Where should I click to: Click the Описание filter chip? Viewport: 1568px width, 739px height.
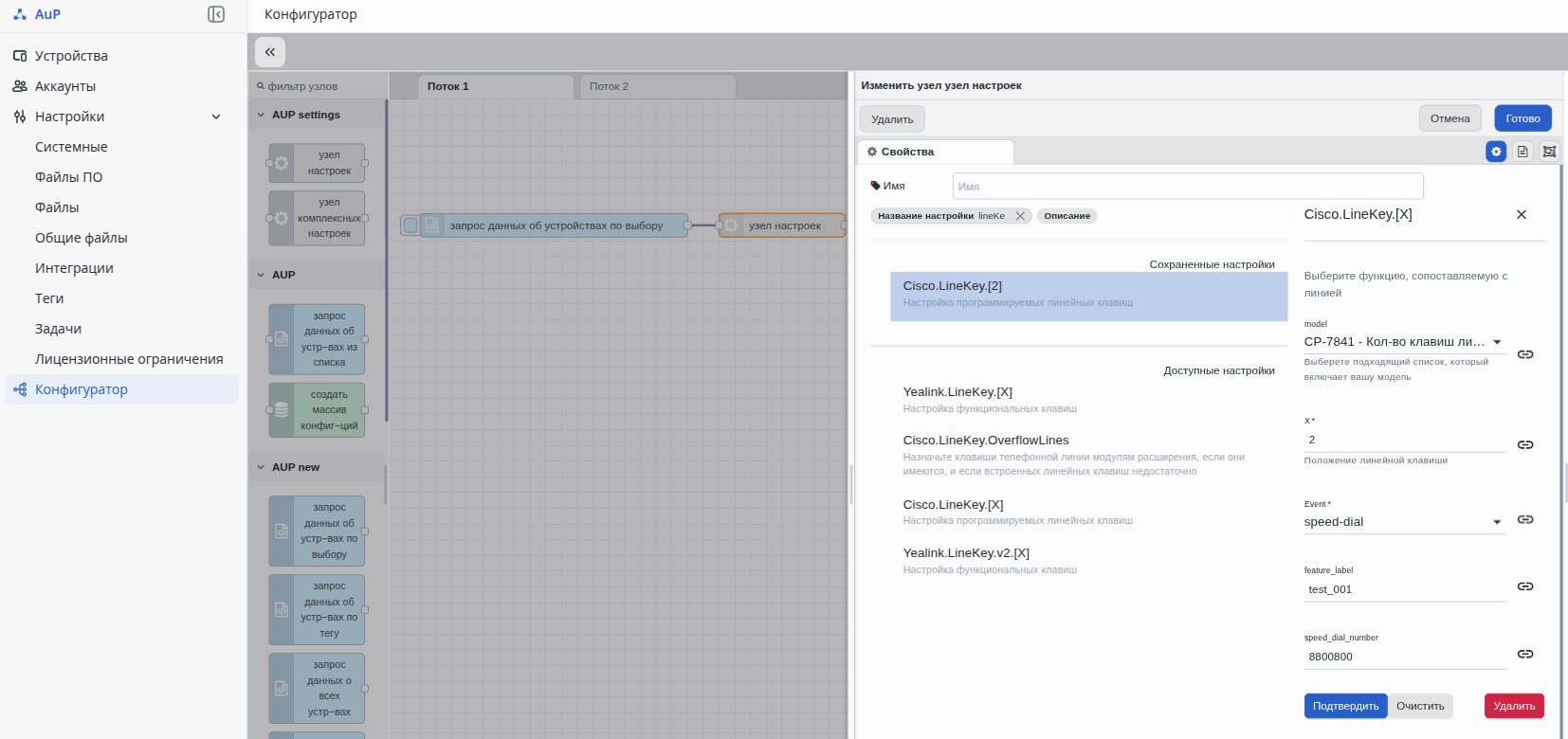pos(1067,216)
